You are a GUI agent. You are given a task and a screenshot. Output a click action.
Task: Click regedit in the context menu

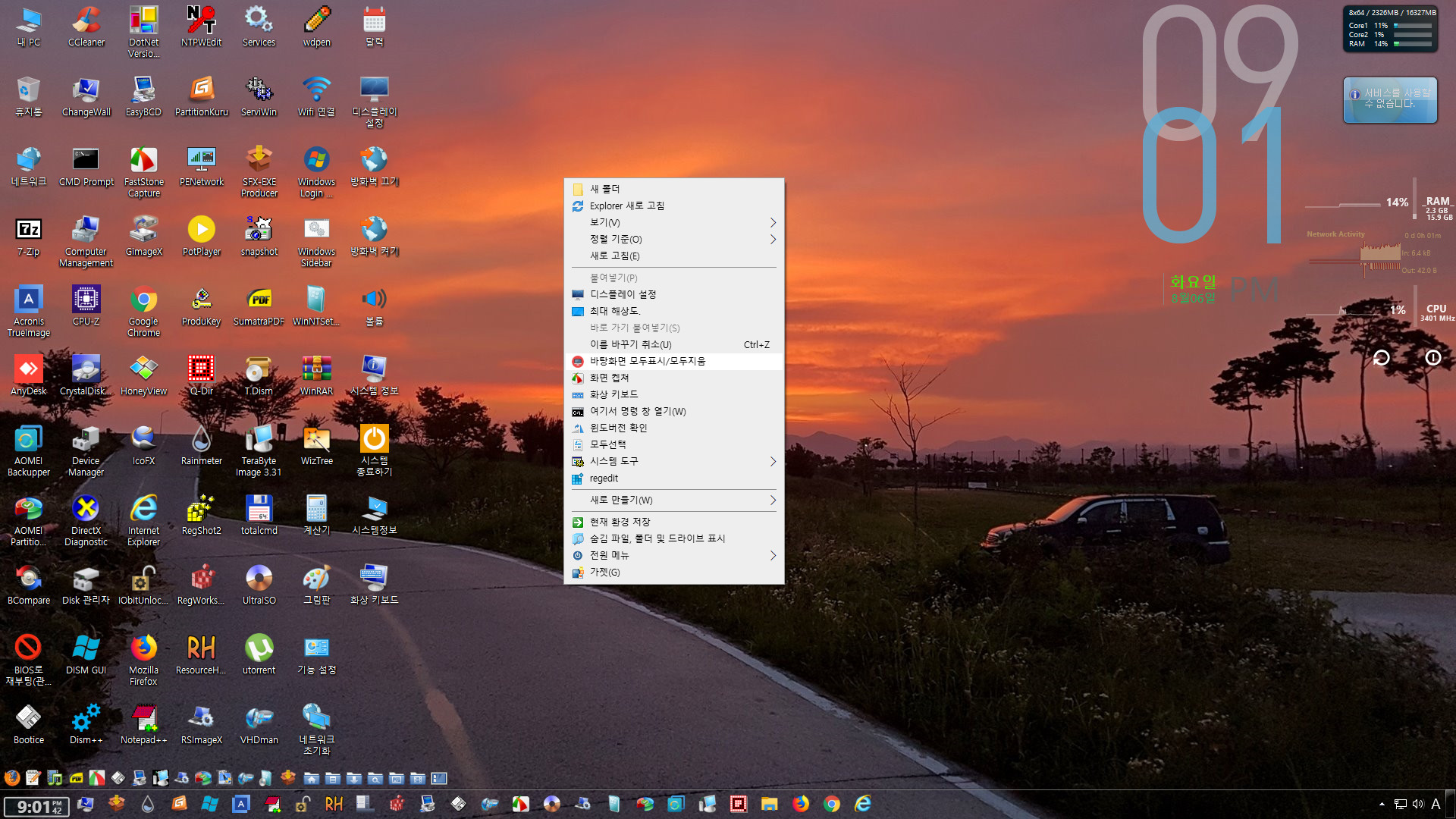[x=674, y=478]
